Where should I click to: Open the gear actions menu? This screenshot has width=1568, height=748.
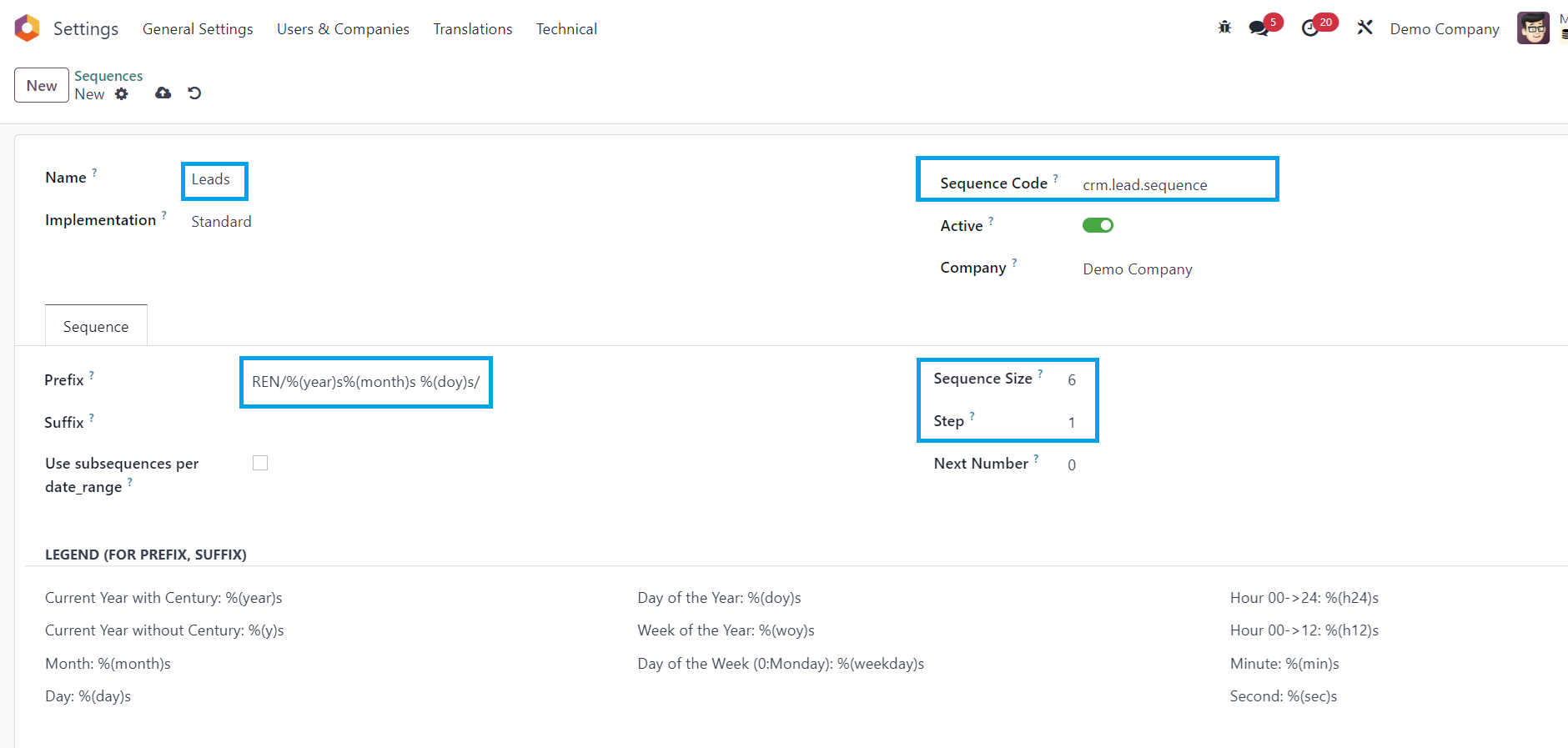[x=122, y=93]
